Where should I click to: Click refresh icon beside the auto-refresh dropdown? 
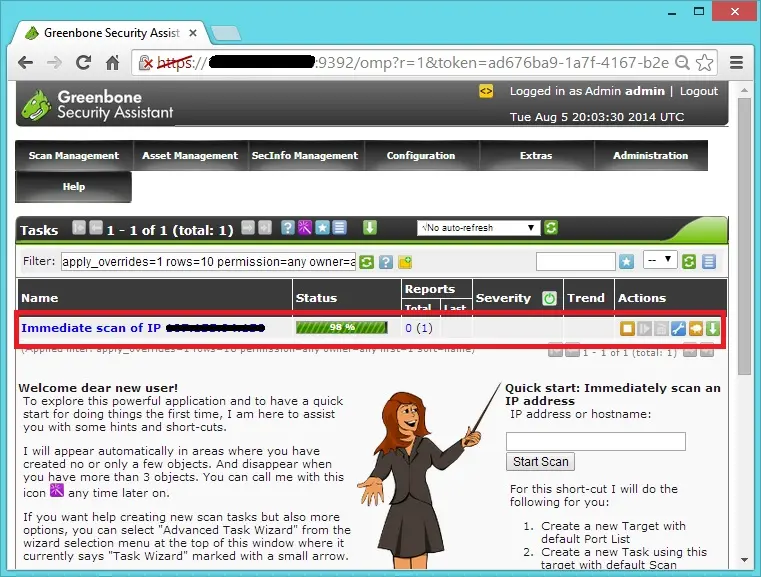point(551,228)
